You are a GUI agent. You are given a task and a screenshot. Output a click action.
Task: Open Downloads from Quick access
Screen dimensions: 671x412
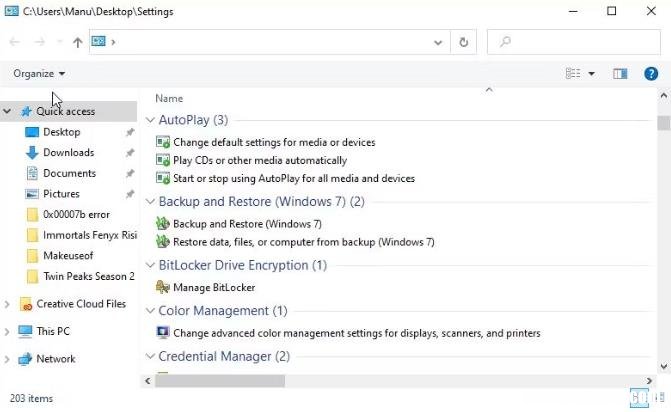[68, 152]
